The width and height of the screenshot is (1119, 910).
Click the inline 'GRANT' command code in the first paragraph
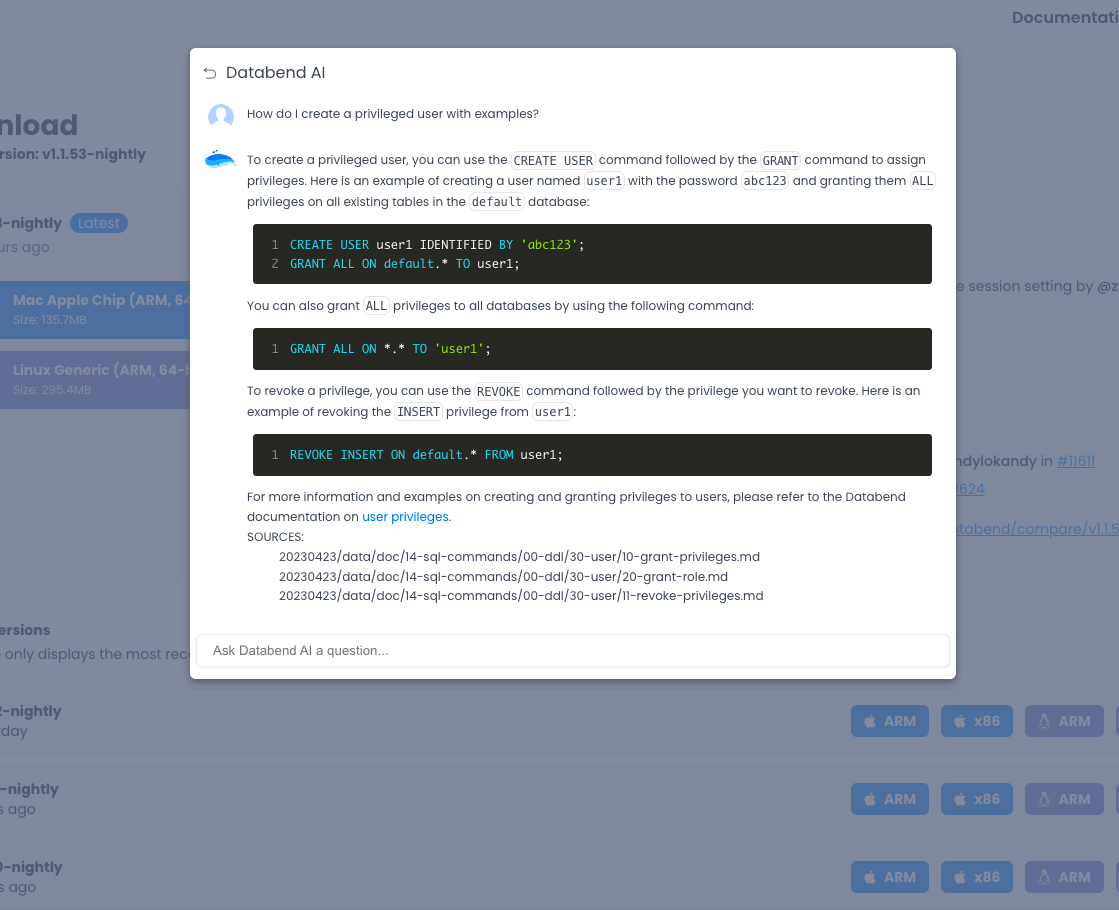pos(780,160)
